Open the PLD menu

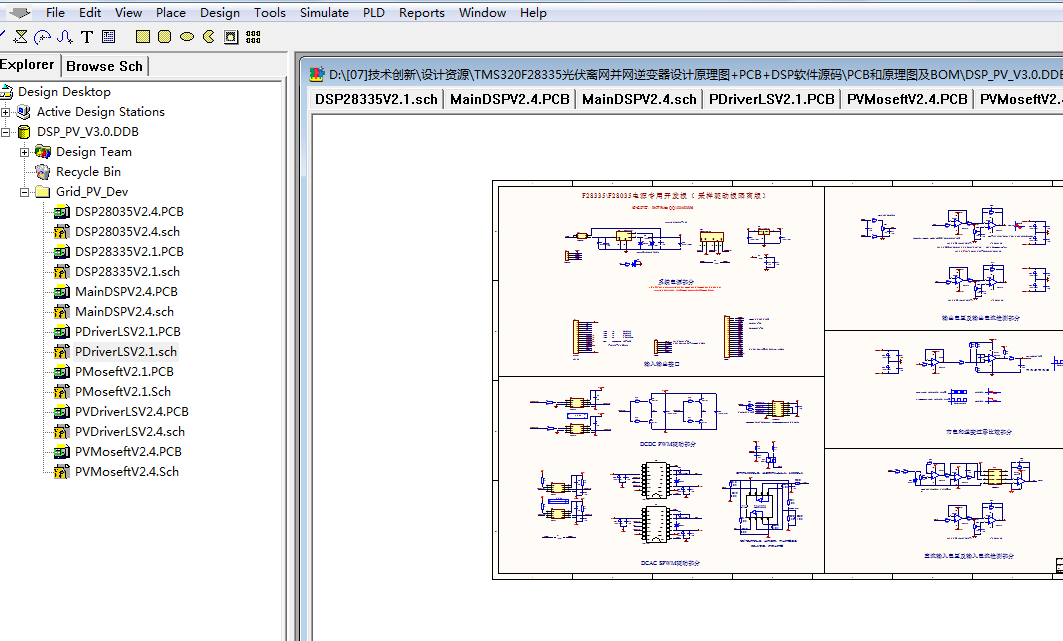(x=374, y=12)
